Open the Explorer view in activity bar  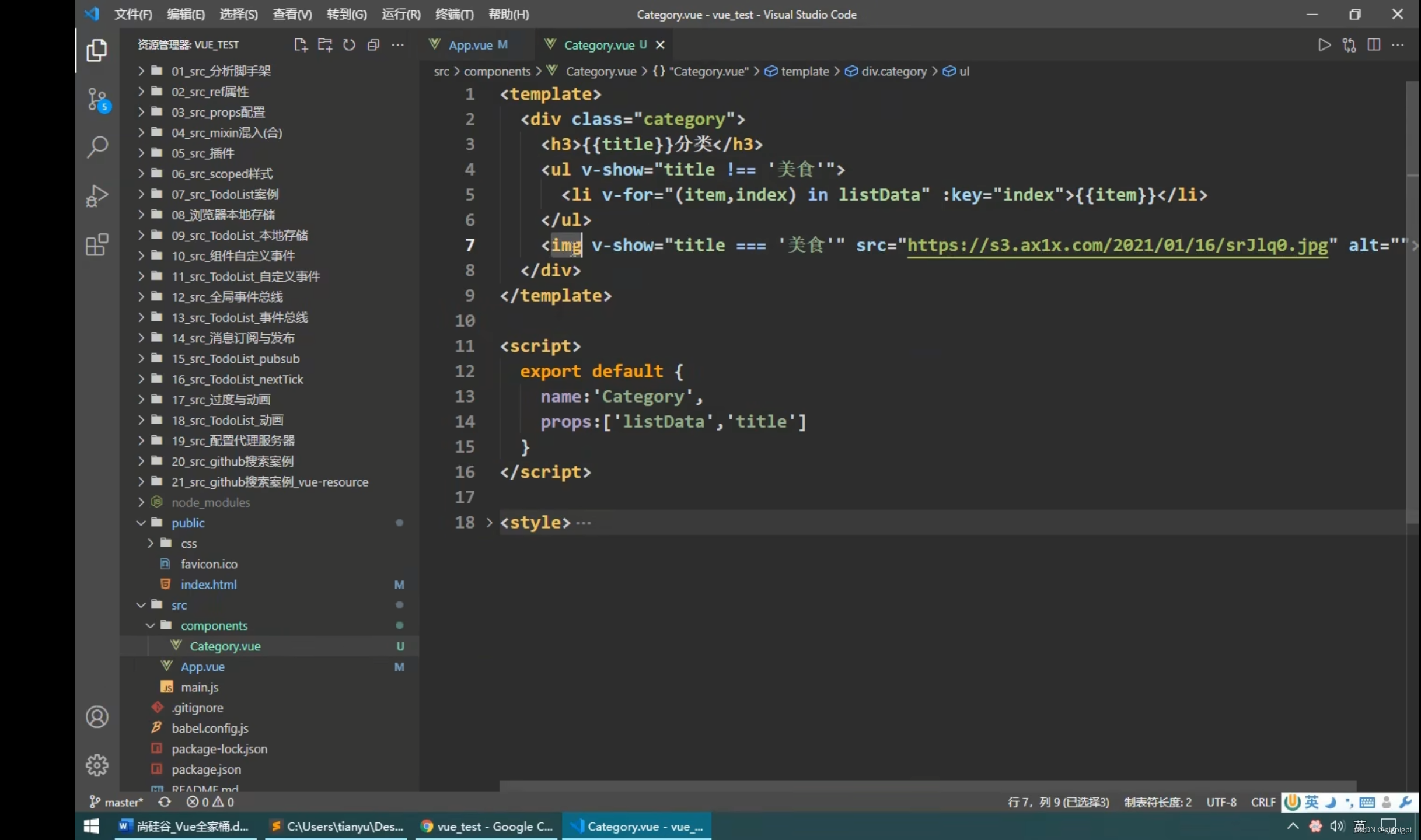click(97, 50)
